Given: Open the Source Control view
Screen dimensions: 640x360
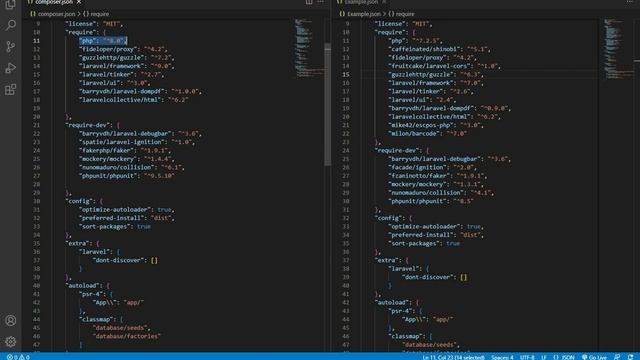Looking at the screenshot, I should tap(11, 47).
